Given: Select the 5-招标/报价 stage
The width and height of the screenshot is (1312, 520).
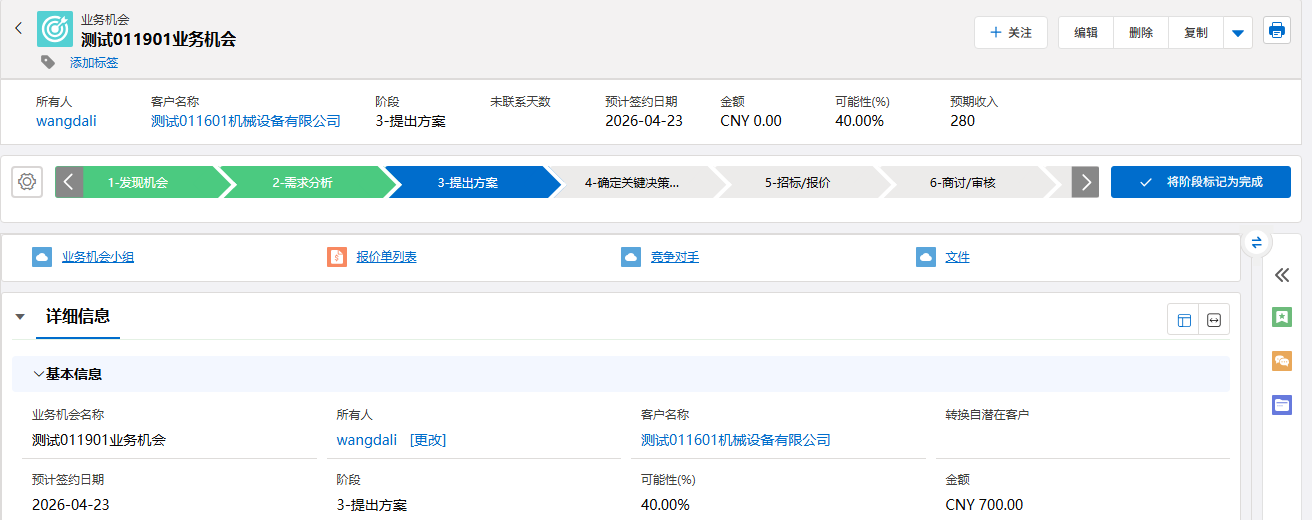Looking at the screenshot, I should point(797,183).
